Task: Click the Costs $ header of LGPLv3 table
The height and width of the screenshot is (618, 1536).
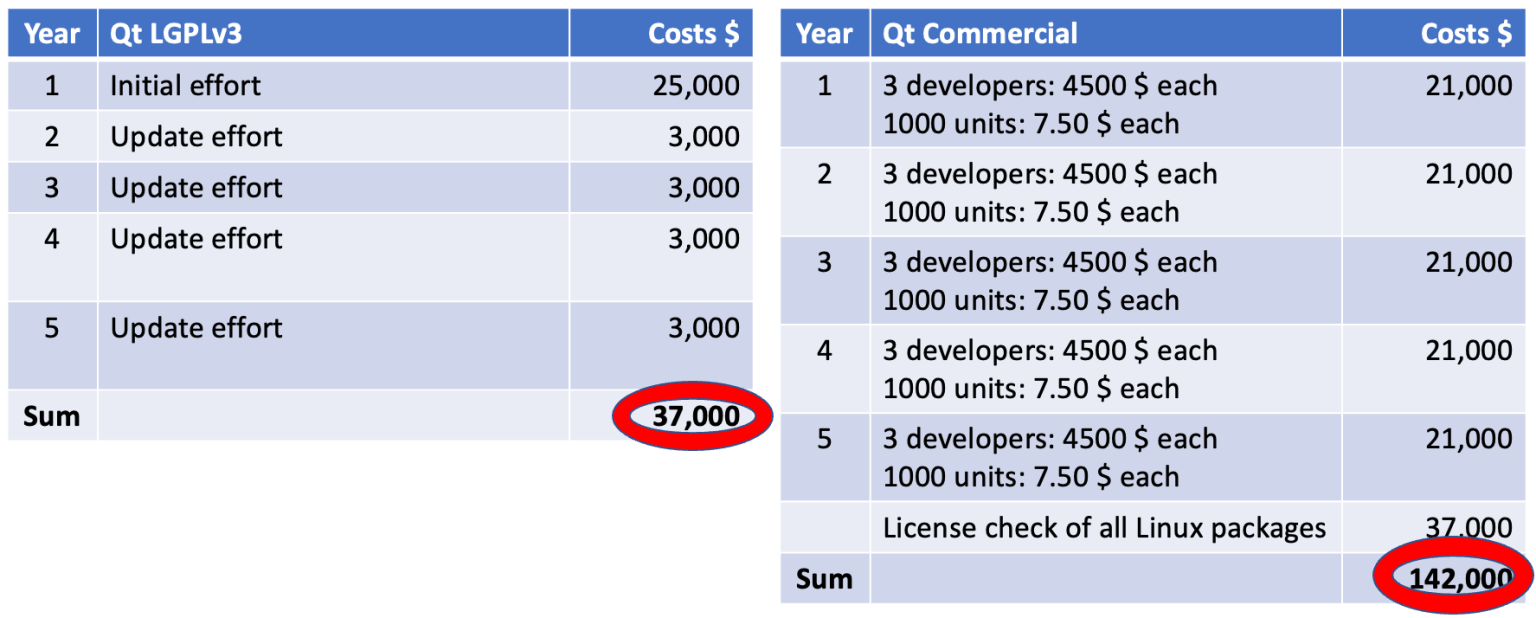Action: (693, 34)
